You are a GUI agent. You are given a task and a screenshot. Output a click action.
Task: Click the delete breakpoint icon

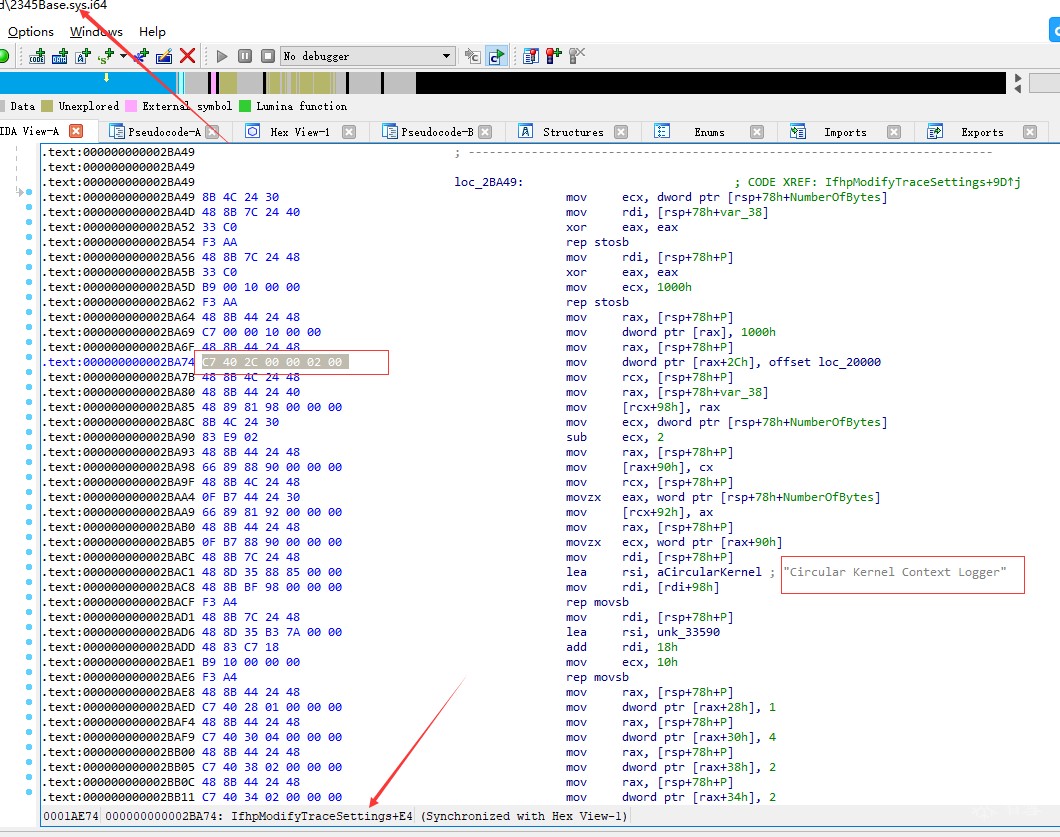(x=577, y=56)
